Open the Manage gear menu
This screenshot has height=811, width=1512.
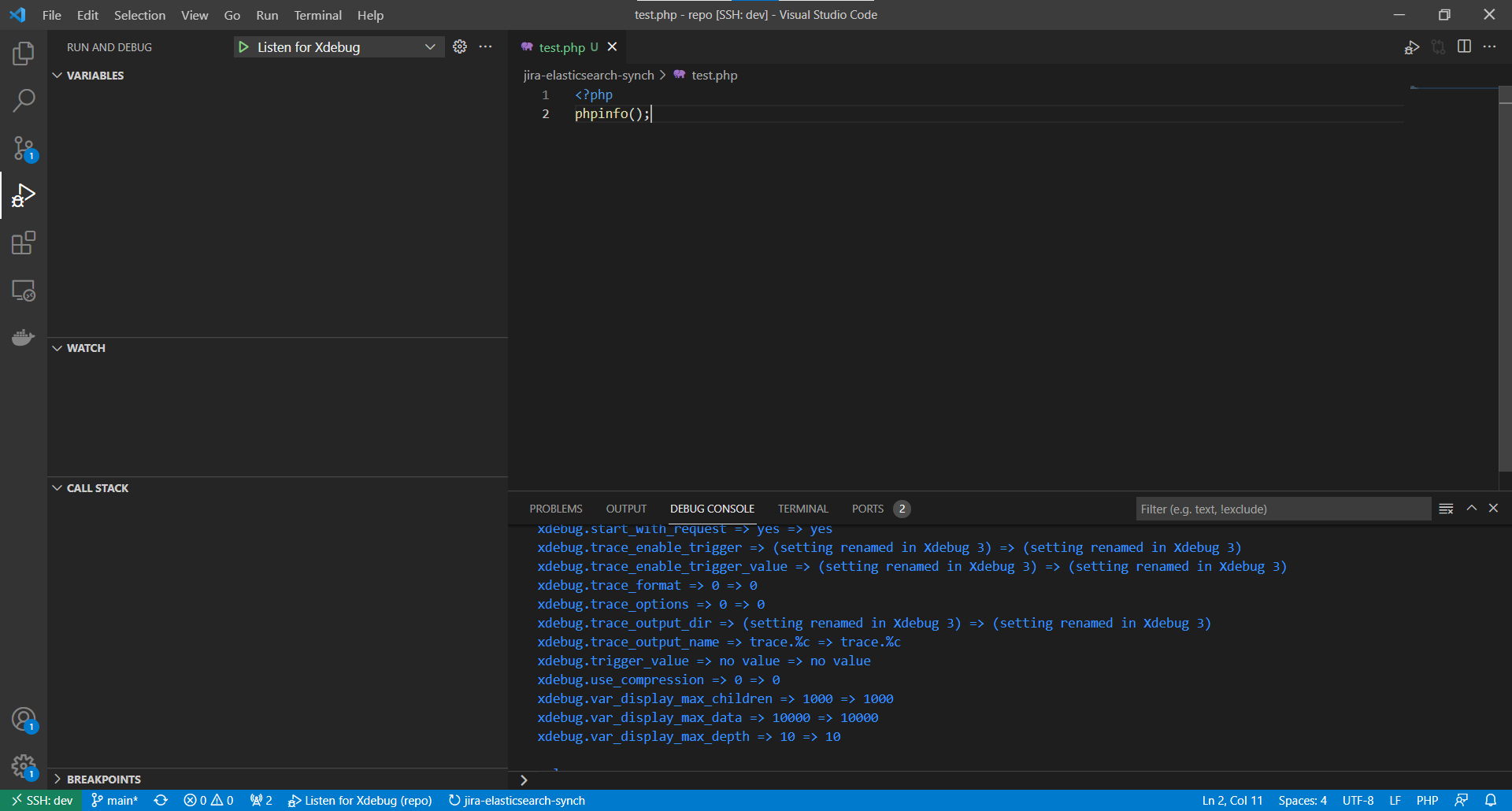pyautogui.click(x=24, y=766)
